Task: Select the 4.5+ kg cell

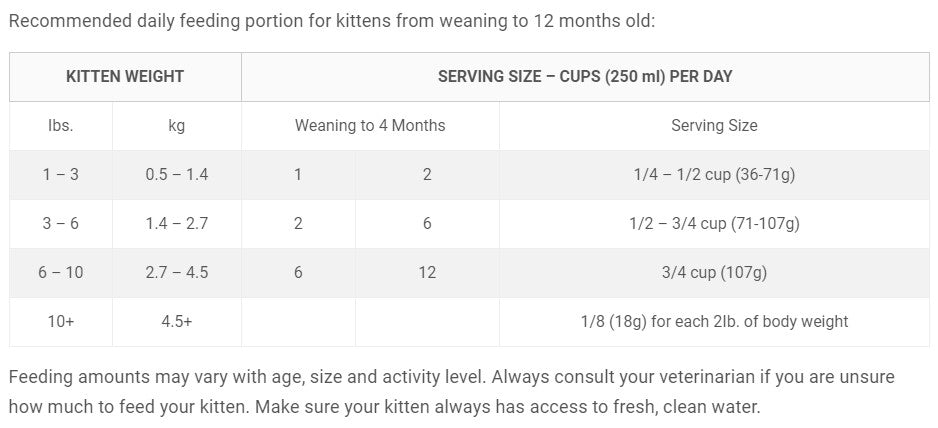Action: [177, 322]
